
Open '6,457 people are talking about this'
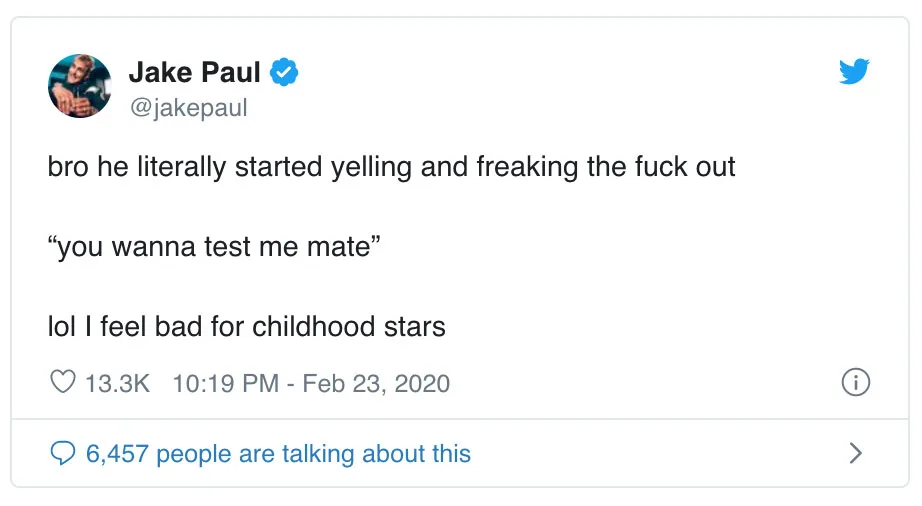pos(278,453)
